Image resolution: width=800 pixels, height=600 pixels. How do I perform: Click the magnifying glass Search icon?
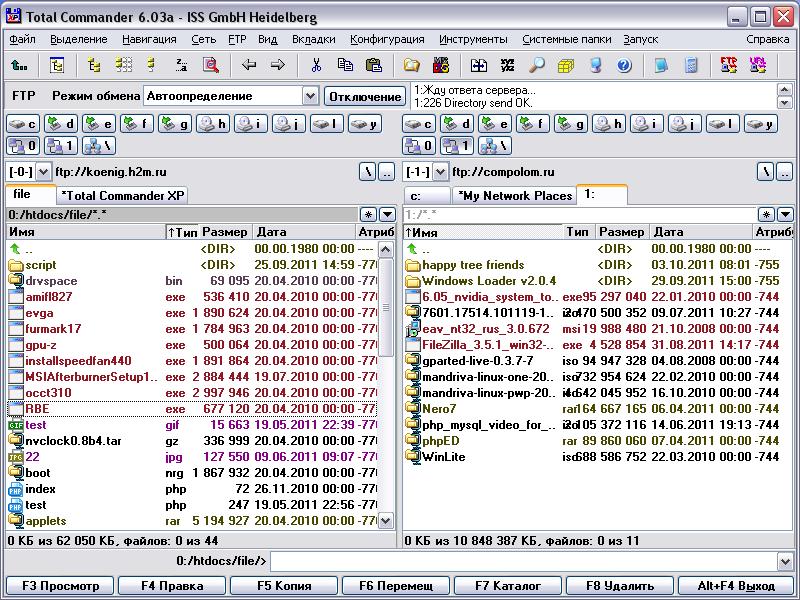point(537,65)
